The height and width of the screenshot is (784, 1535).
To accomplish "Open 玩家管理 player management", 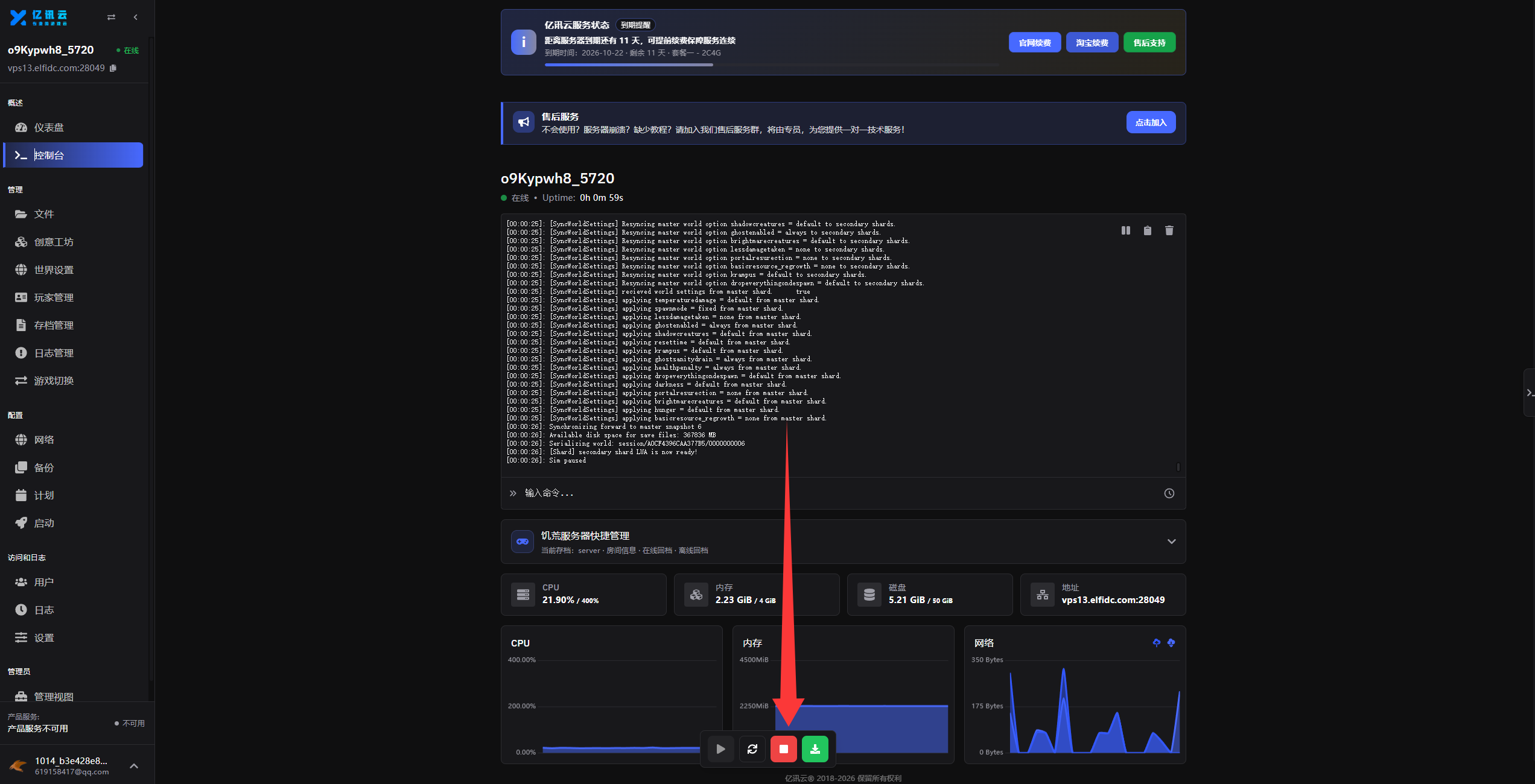I will pos(73,297).
